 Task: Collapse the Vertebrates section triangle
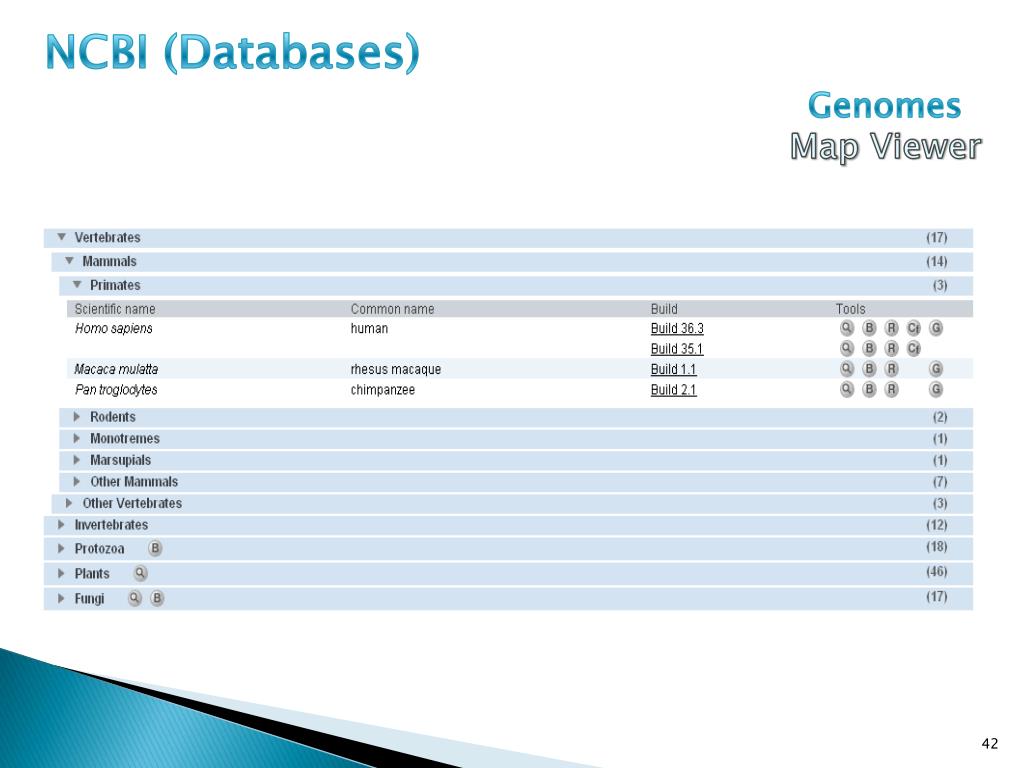click(x=61, y=237)
